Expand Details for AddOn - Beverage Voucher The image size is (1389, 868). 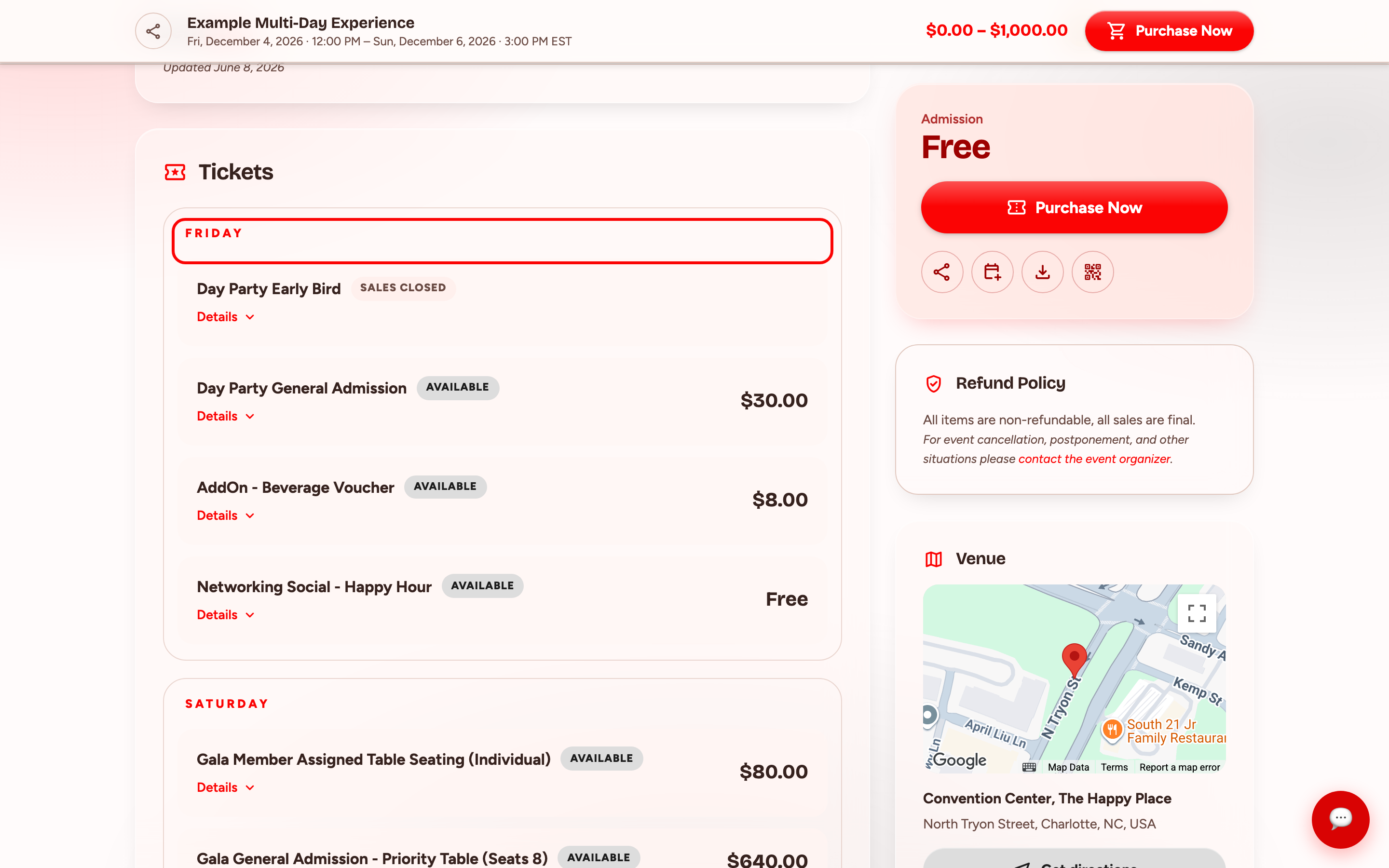click(x=226, y=515)
